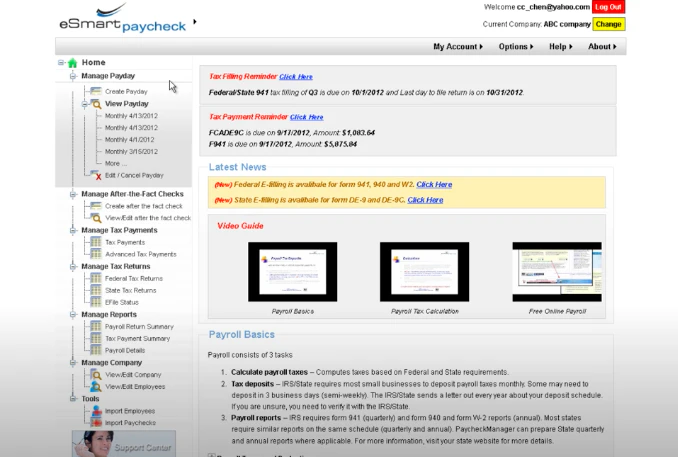
Task: Open the Options menu
Action: (x=516, y=47)
